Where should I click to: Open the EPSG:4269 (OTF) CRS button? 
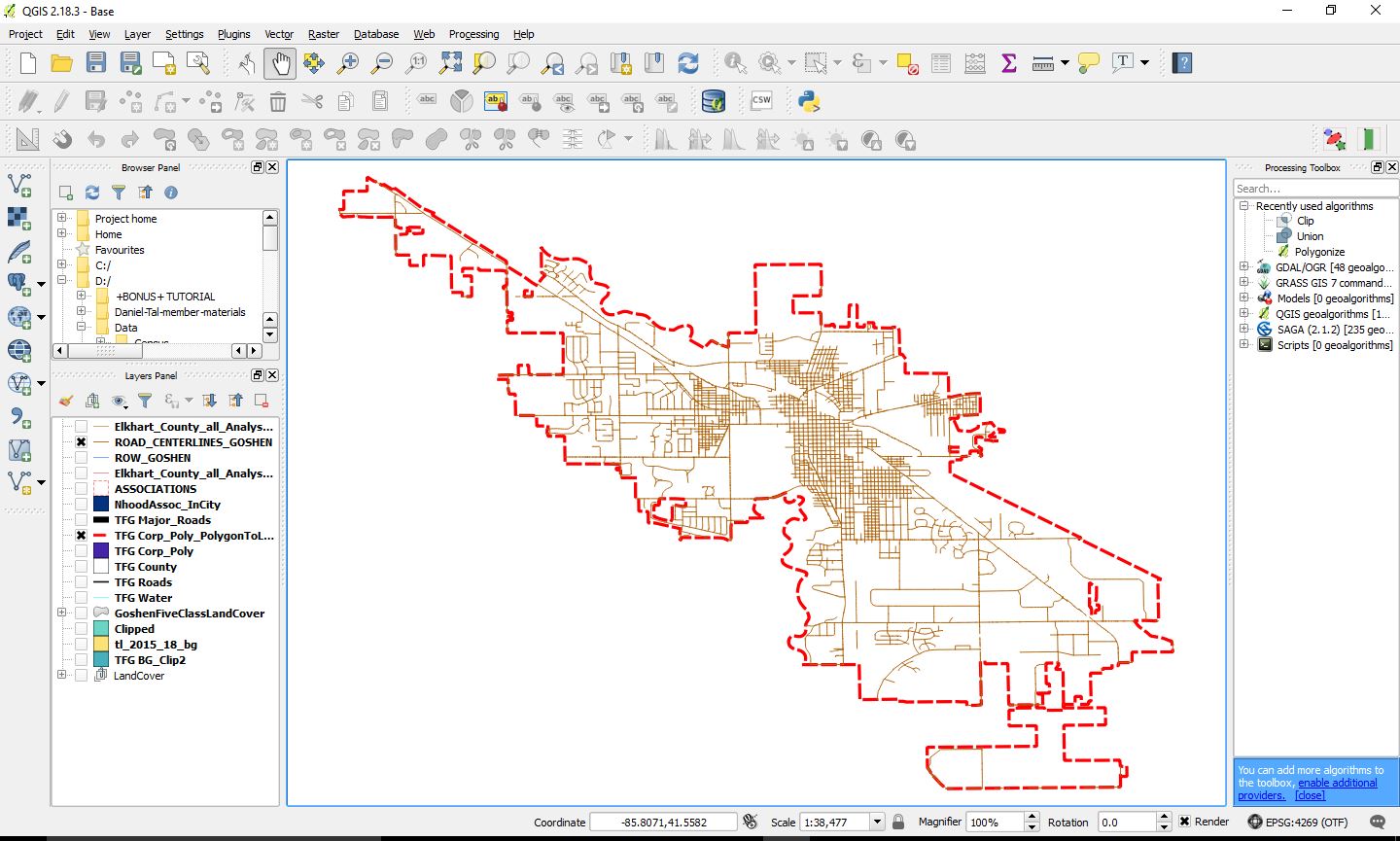click(1298, 823)
